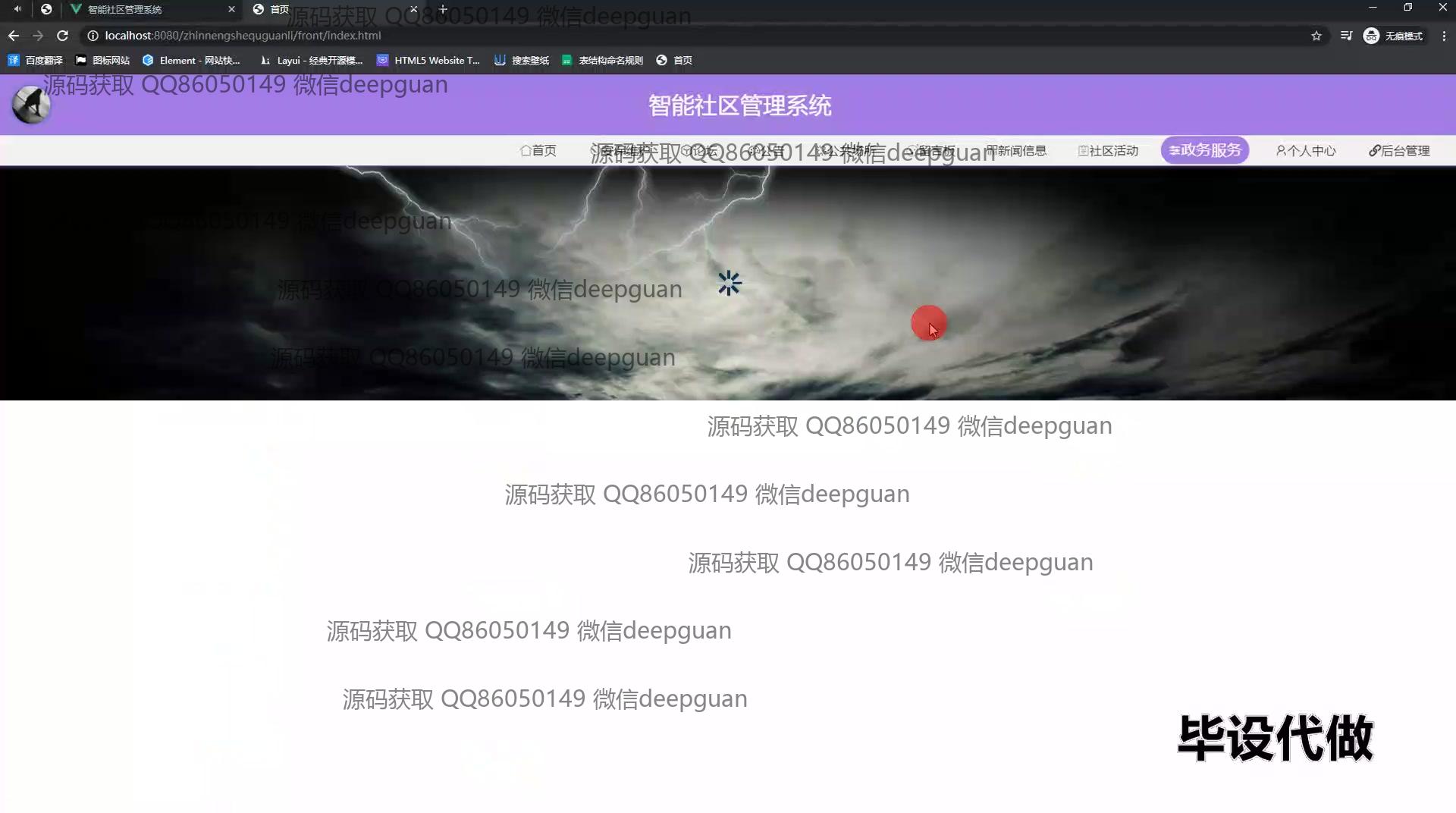Open a new tab with plus button
The height and width of the screenshot is (813, 1456).
click(443, 9)
